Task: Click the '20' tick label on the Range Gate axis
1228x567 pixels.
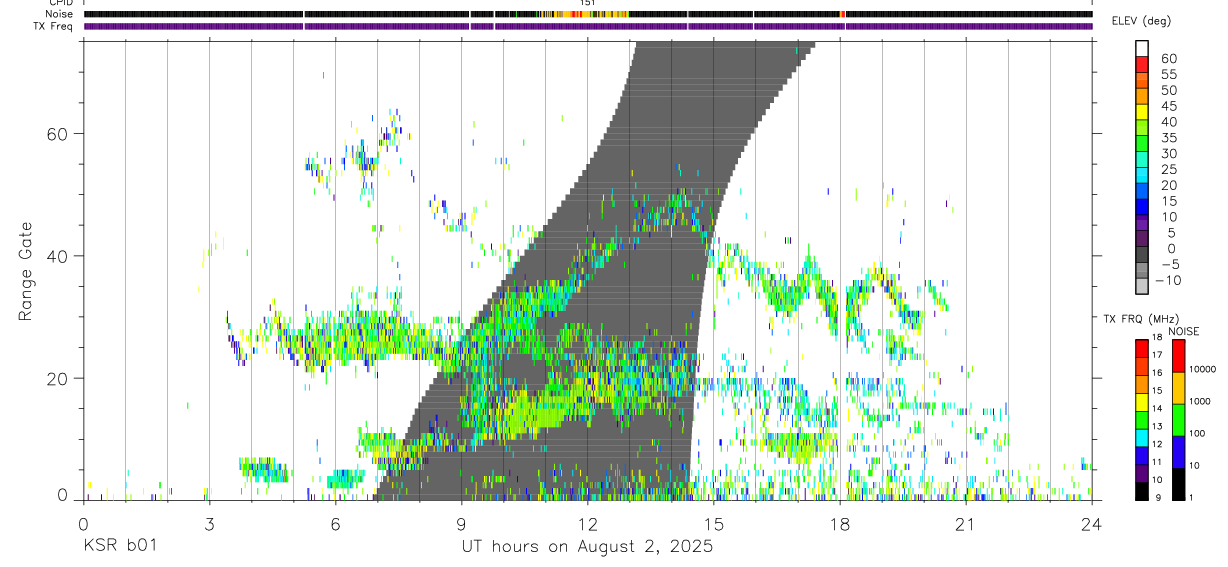Action: click(58, 378)
